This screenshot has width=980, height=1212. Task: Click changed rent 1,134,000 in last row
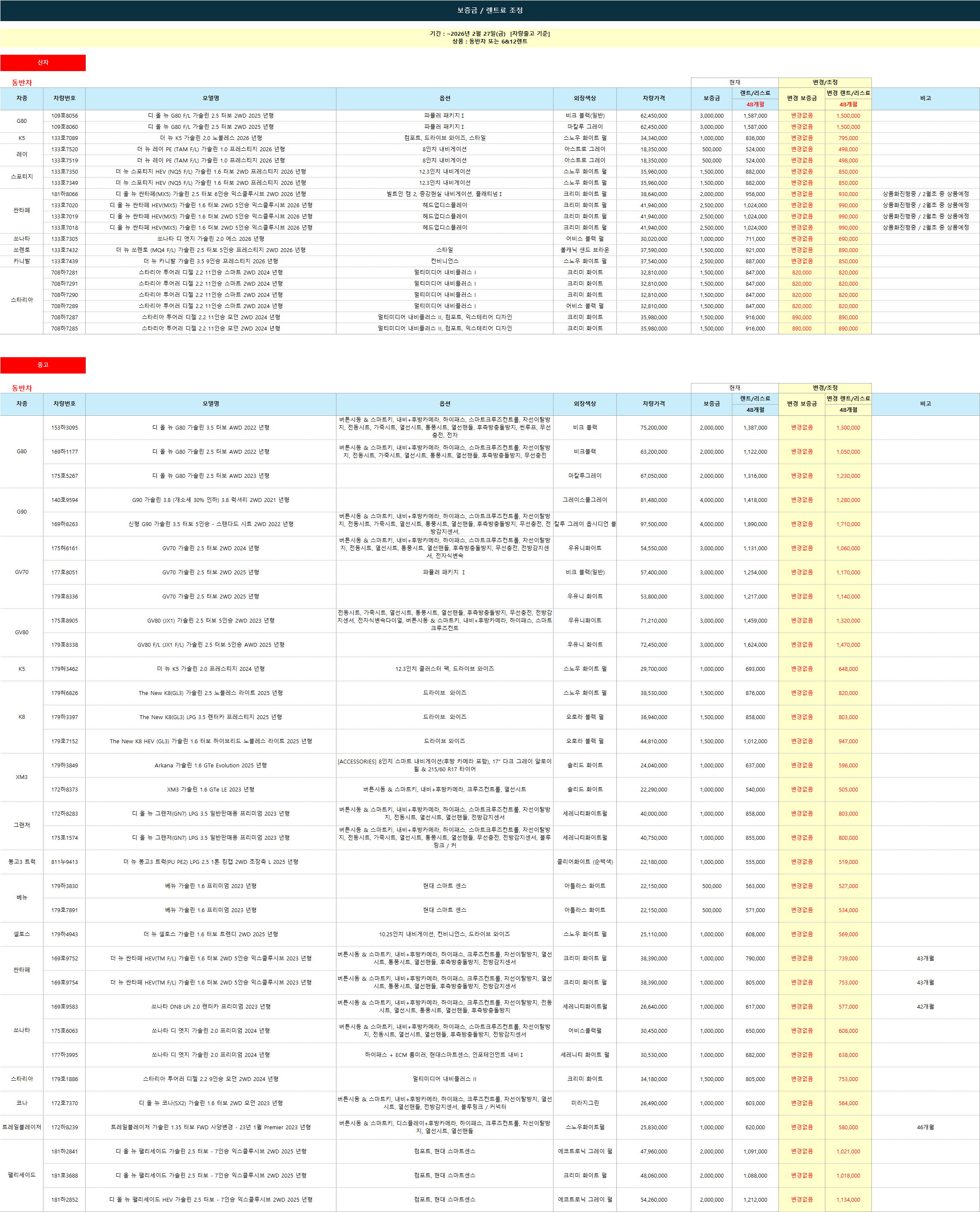point(848,1200)
